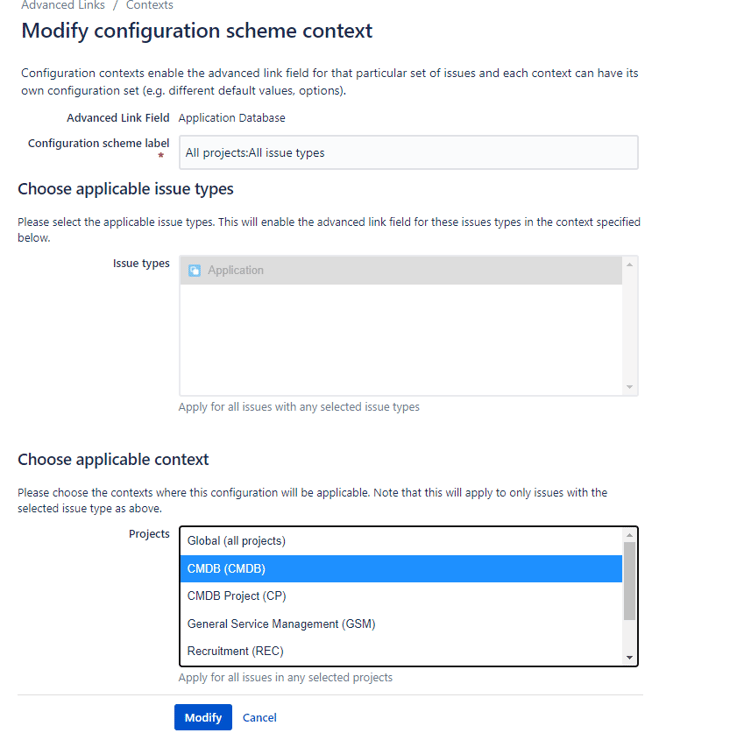Pick General Service Management (GSM) project

(281, 624)
